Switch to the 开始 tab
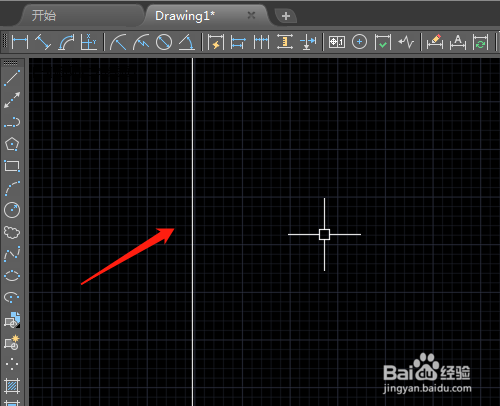Screen dimensions: 500x406 click(44, 16)
